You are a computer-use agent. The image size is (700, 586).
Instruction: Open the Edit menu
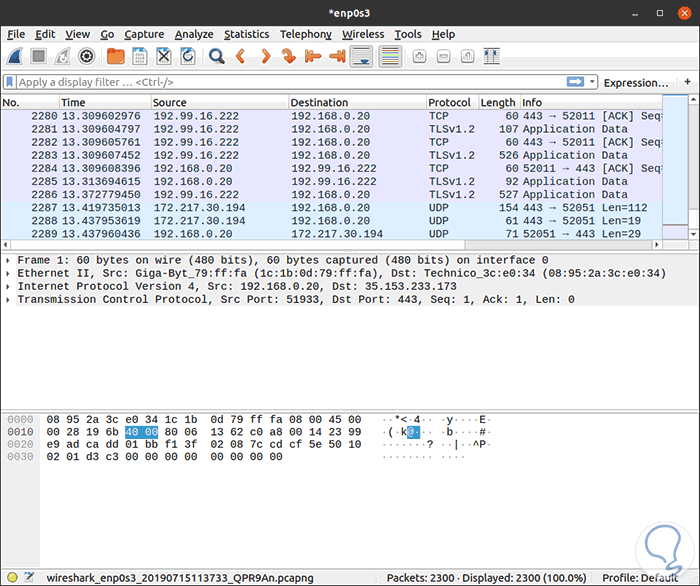tap(45, 34)
